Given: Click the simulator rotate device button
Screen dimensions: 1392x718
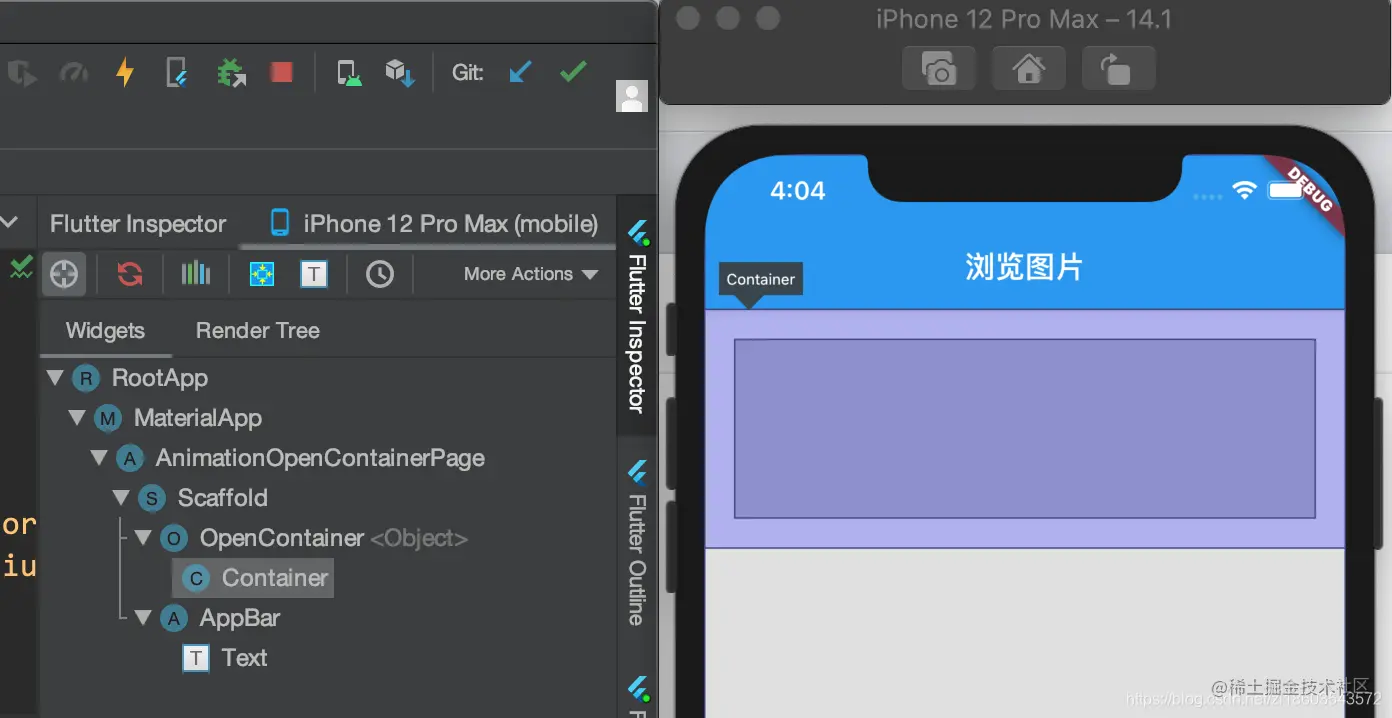Looking at the screenshot, I should point(1119,69).
